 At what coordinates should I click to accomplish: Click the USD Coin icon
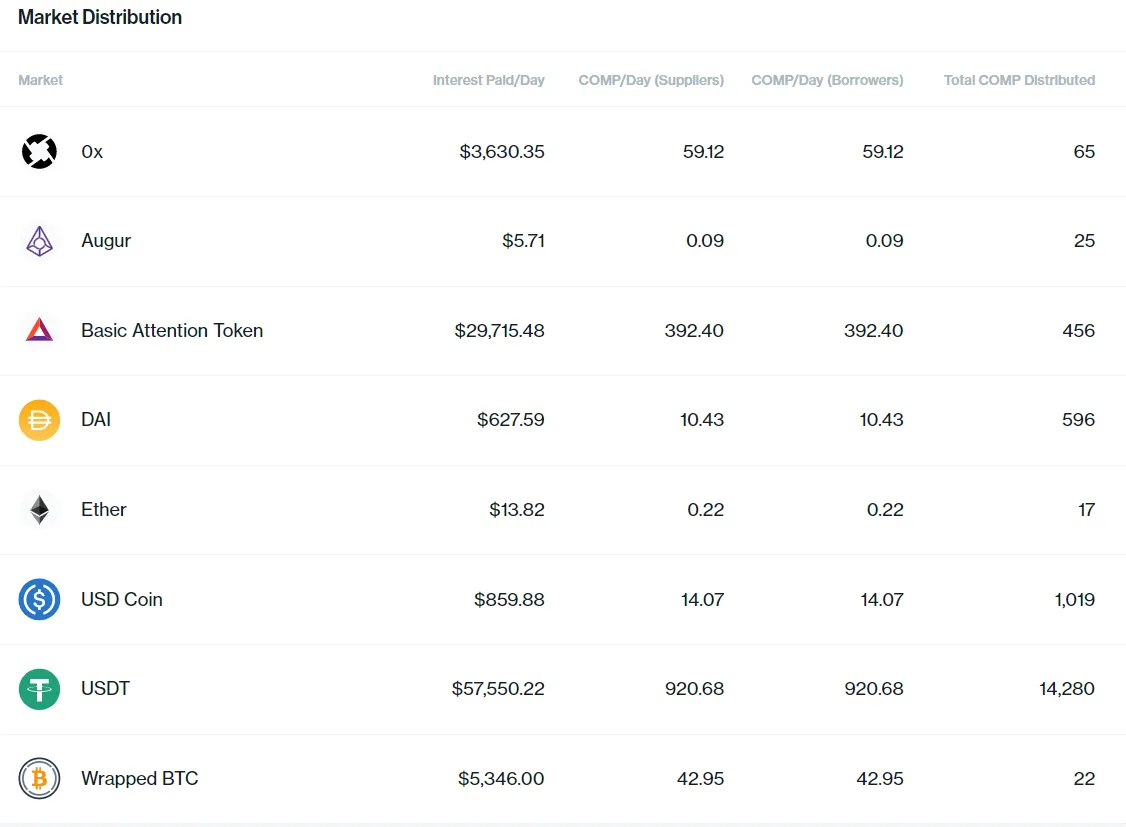[x=39, y=599]
